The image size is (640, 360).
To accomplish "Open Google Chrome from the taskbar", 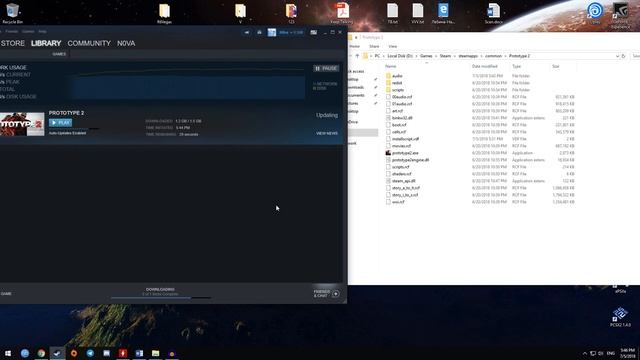I will (41, 353).
